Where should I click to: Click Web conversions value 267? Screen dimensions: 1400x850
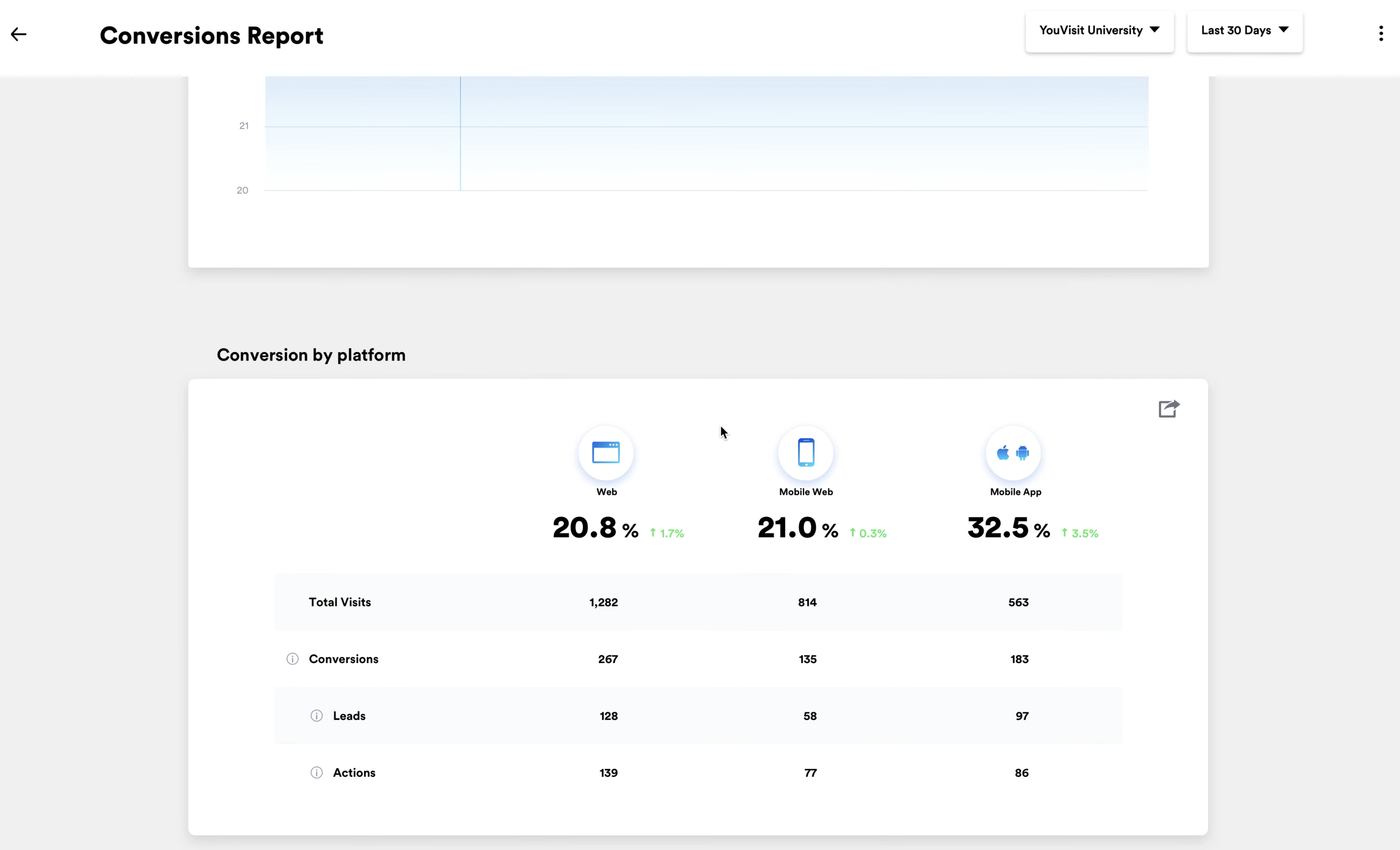pos(608,659)
